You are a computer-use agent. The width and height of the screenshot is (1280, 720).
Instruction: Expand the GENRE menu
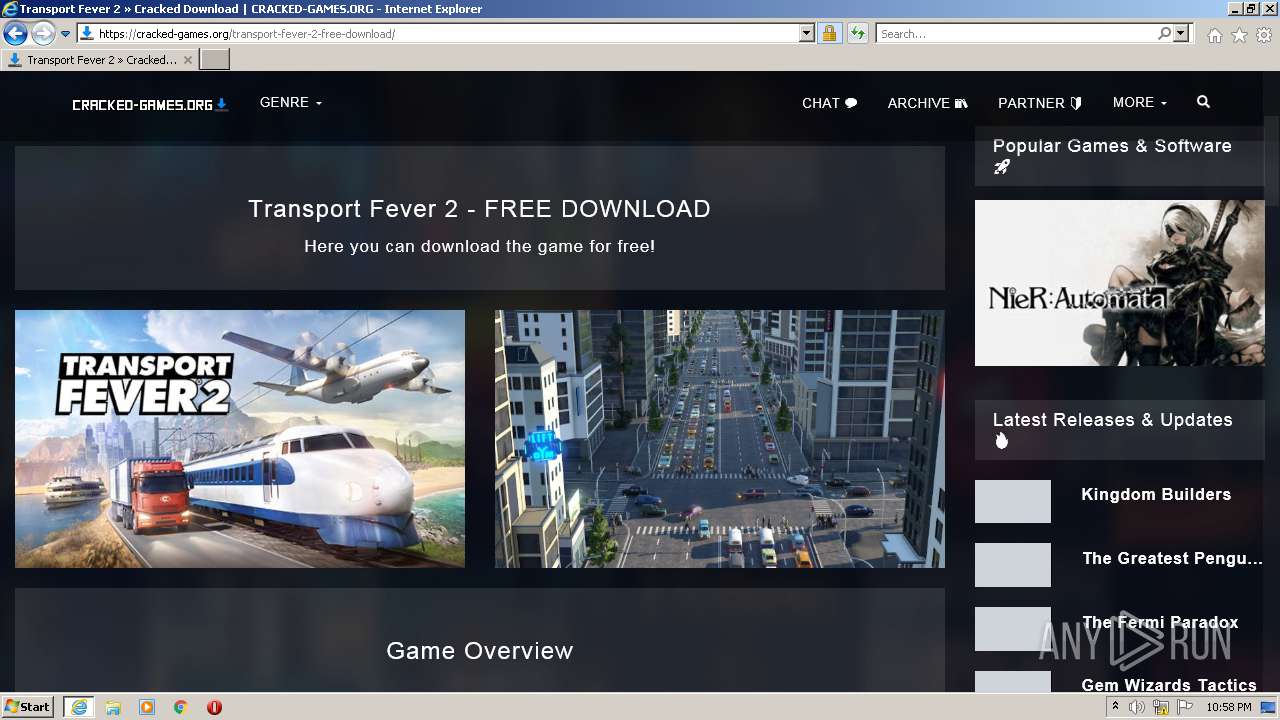(x=291, y=103)
